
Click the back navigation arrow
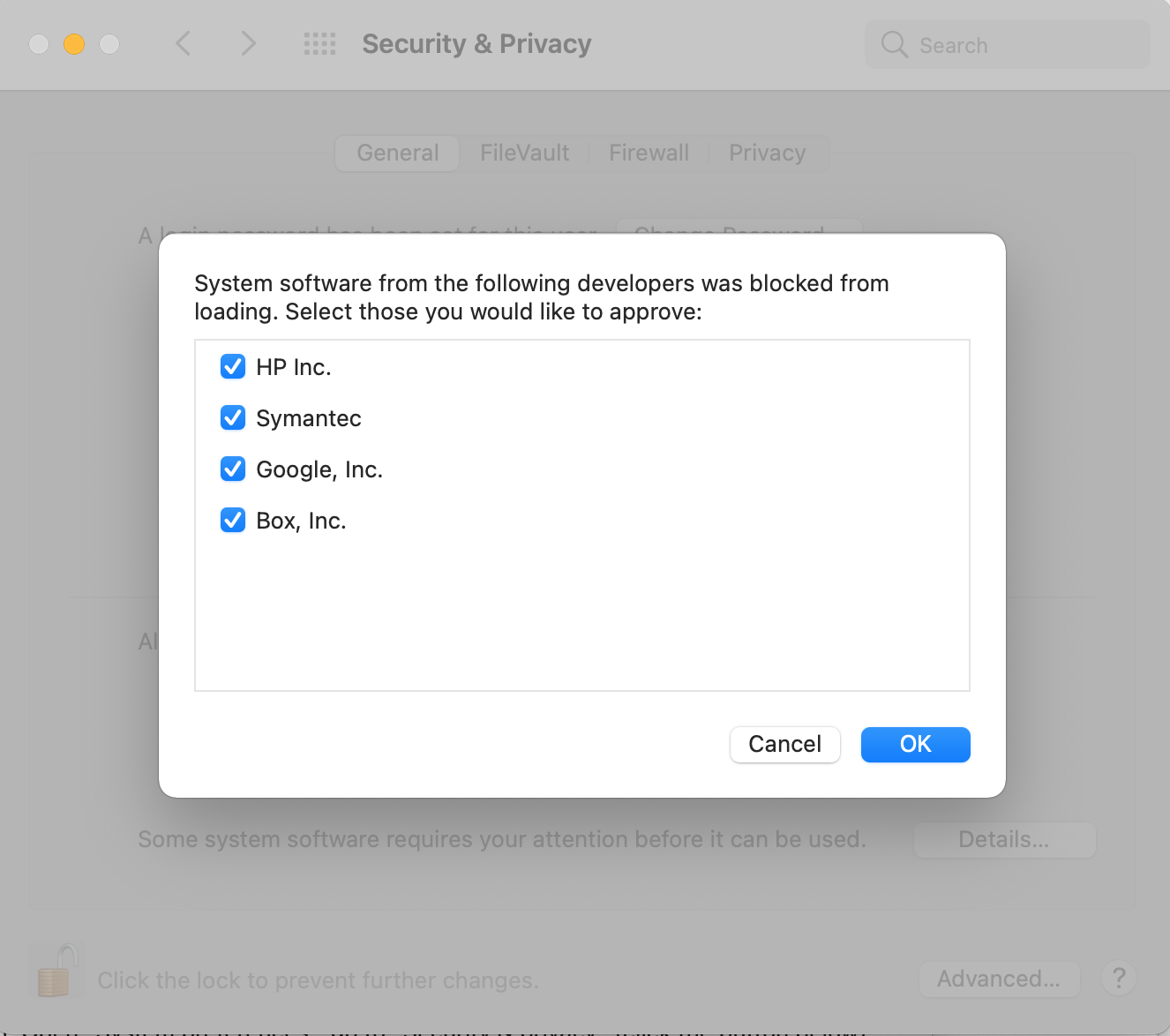[x=184, y=43]
